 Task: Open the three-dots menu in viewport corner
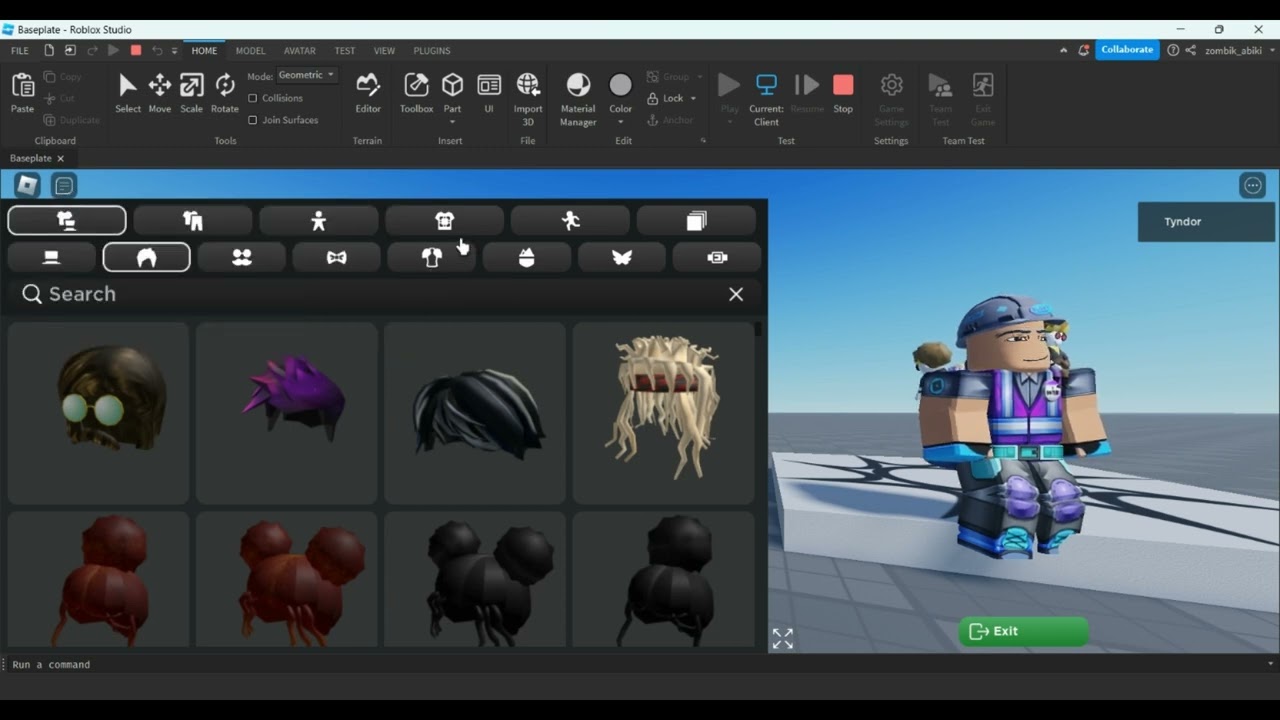tap(1253, 185)
